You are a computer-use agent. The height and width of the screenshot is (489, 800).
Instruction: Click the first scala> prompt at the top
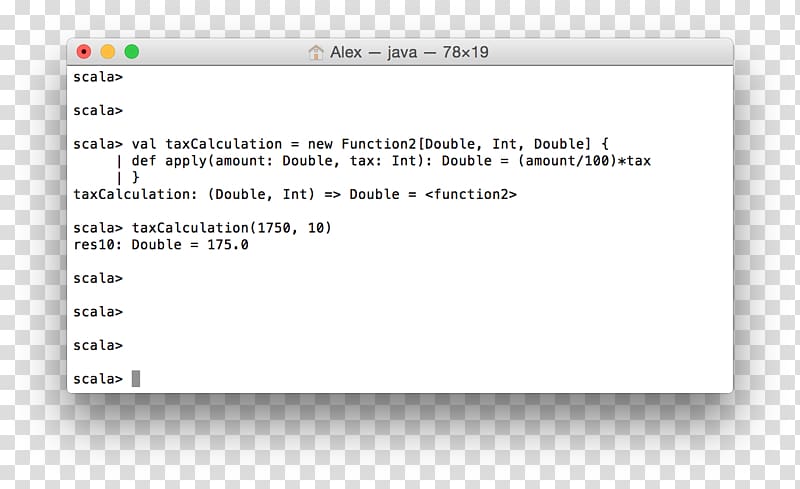98,77
